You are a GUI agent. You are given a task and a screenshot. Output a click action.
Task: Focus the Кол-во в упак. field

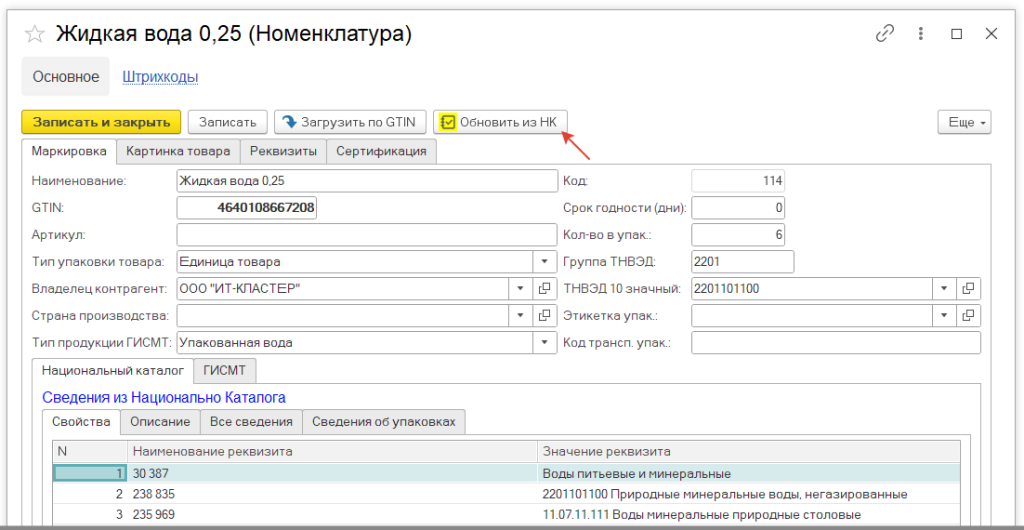[x=738, y=235]
